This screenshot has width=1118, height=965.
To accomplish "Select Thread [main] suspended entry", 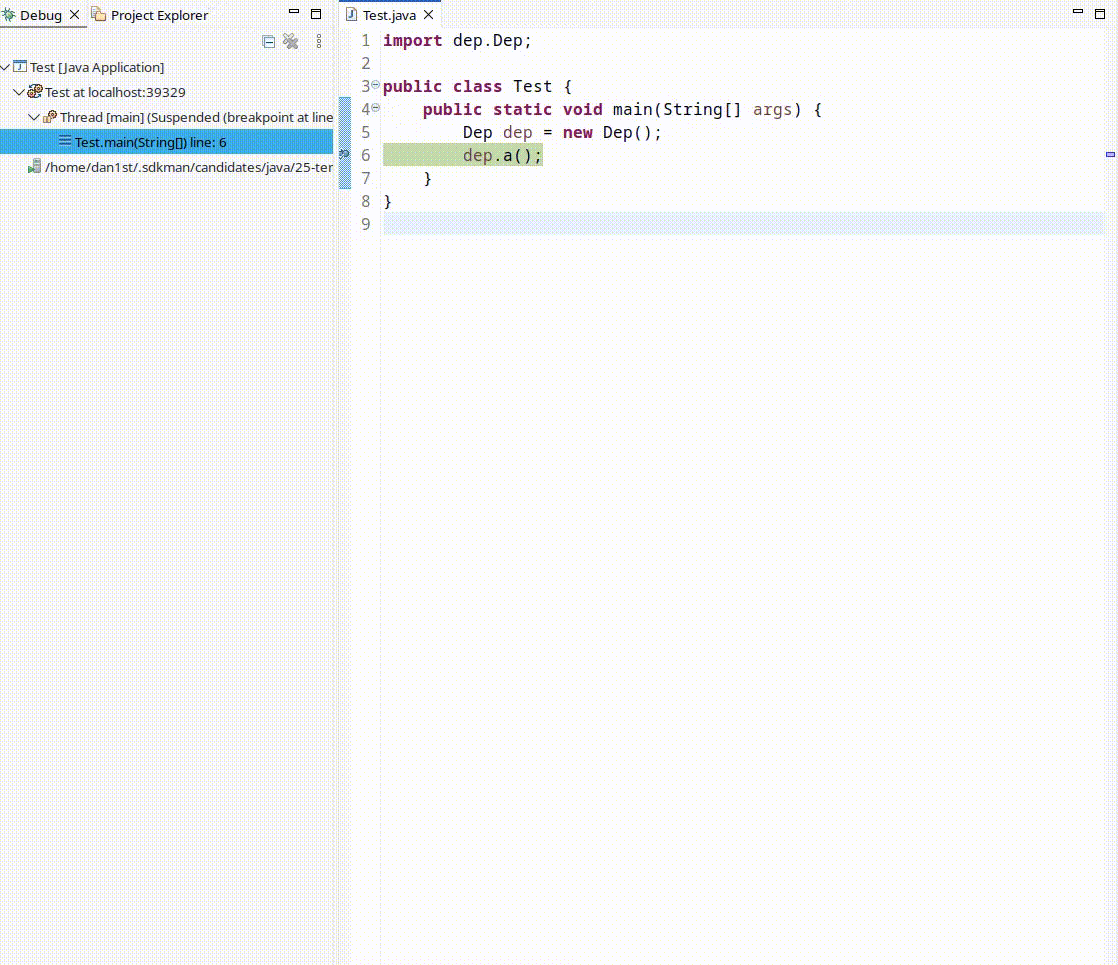I will pos(196,117).
